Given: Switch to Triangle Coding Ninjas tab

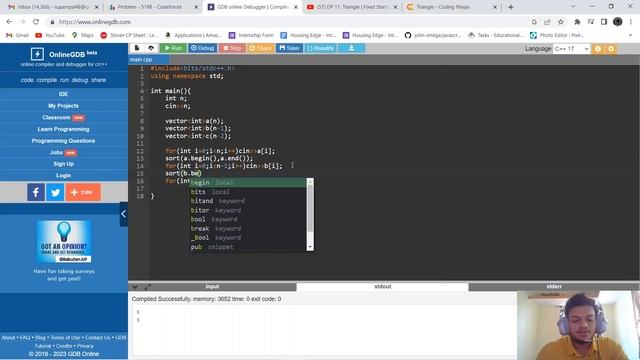Looking at the screenshot, I should pyautogui.click(x=451, y=7).
